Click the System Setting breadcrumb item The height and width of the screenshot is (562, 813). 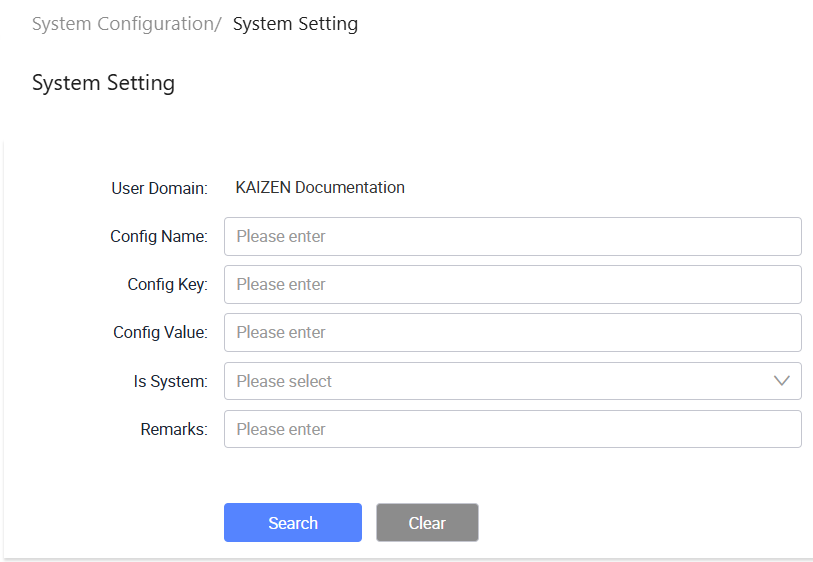295,24
